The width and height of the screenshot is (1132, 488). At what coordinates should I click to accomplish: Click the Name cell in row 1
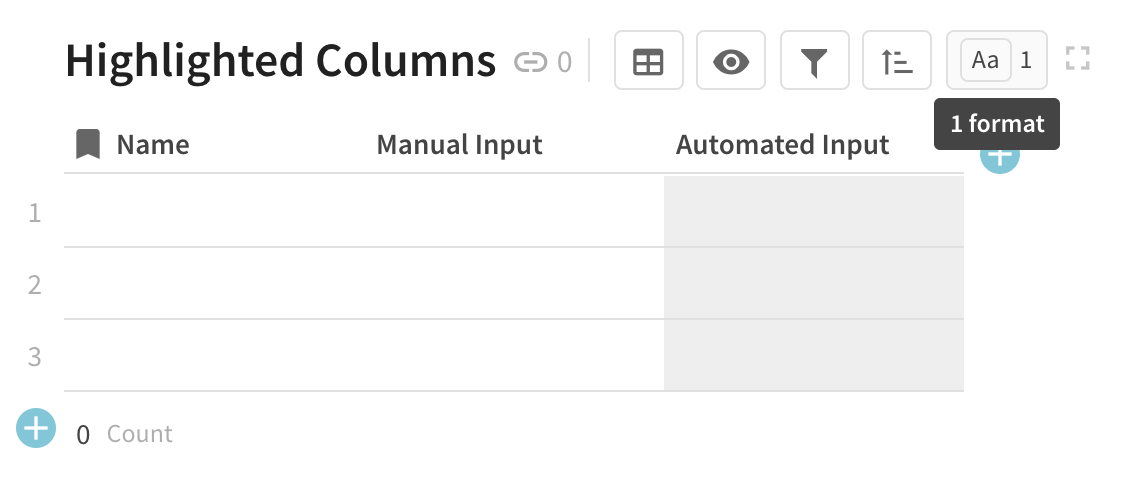[214, 212]
